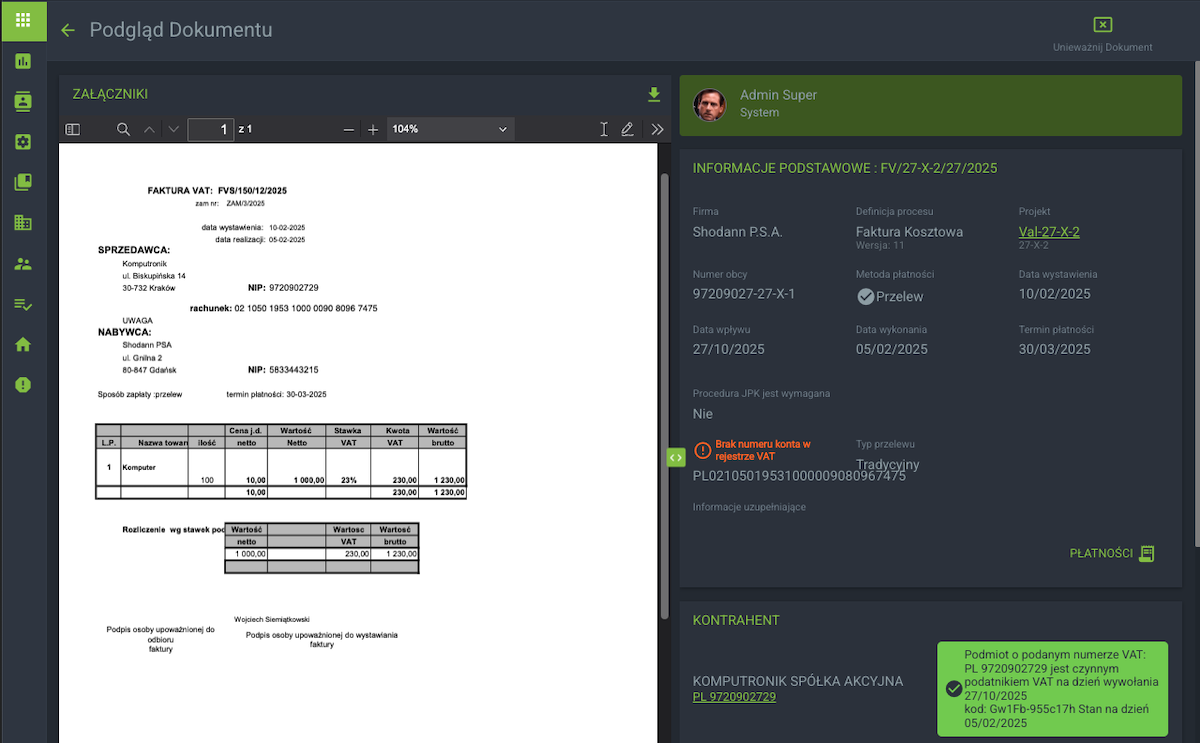The width and height of the screenshot is (1200, 743).
Task: Open the settings gear sidebar menu item
Action: [23, 142]
